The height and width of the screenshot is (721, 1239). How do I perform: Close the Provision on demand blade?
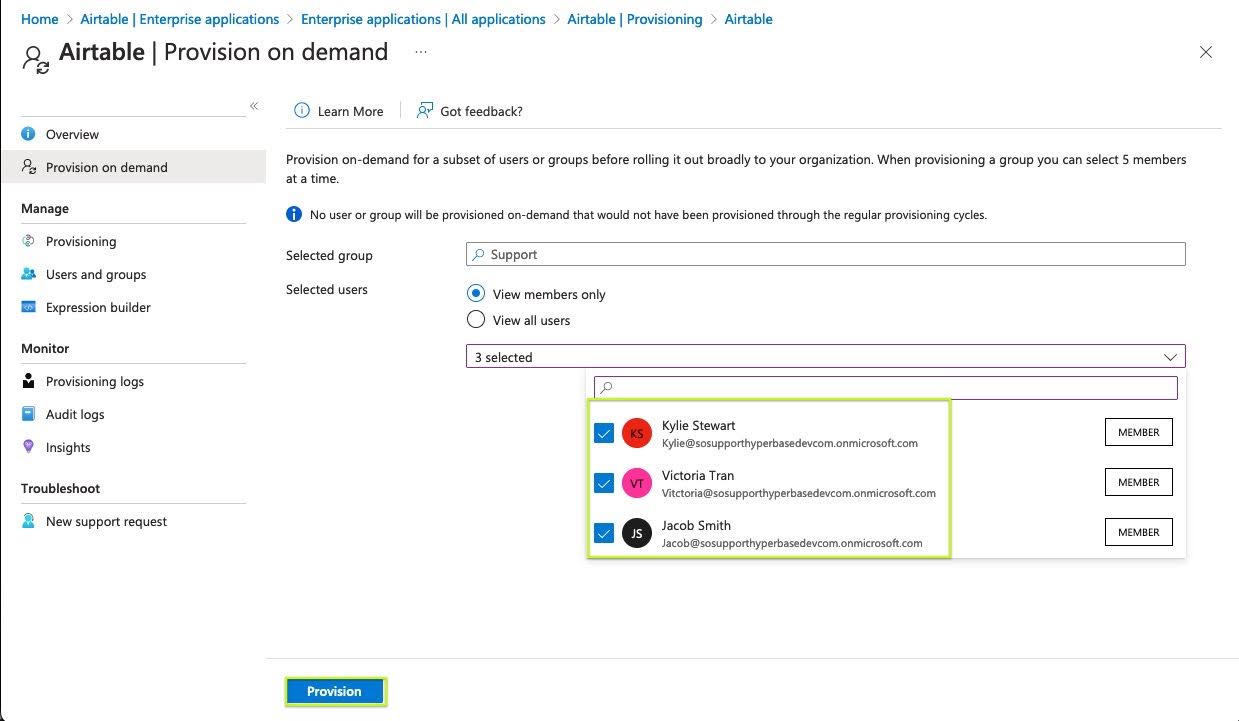coord(1206,52)
